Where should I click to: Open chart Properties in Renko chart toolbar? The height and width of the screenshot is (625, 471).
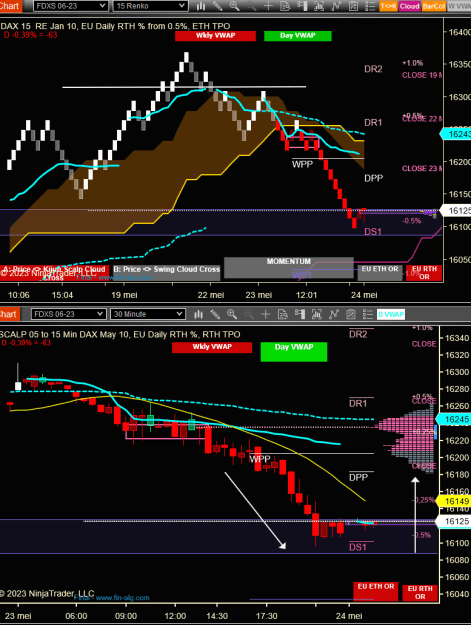(370, 6)
